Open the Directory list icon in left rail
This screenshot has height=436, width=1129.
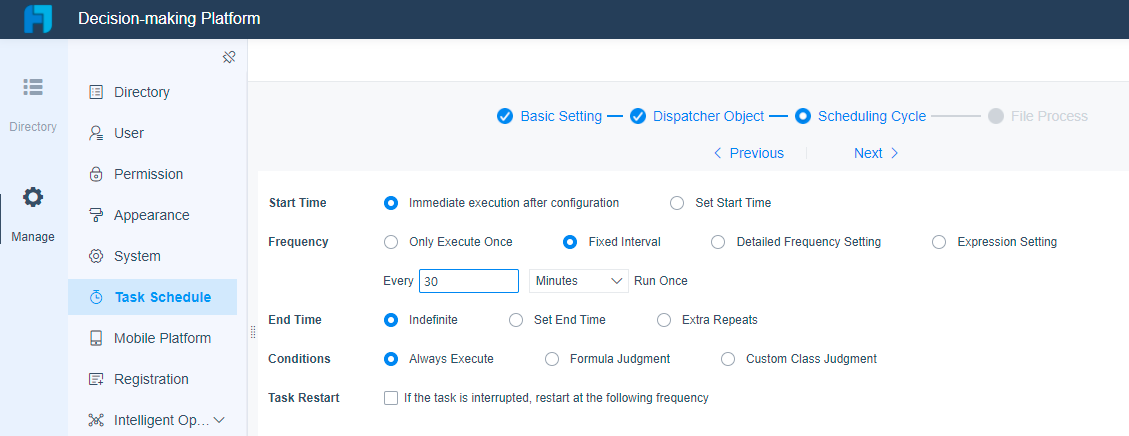click(33, 87)
